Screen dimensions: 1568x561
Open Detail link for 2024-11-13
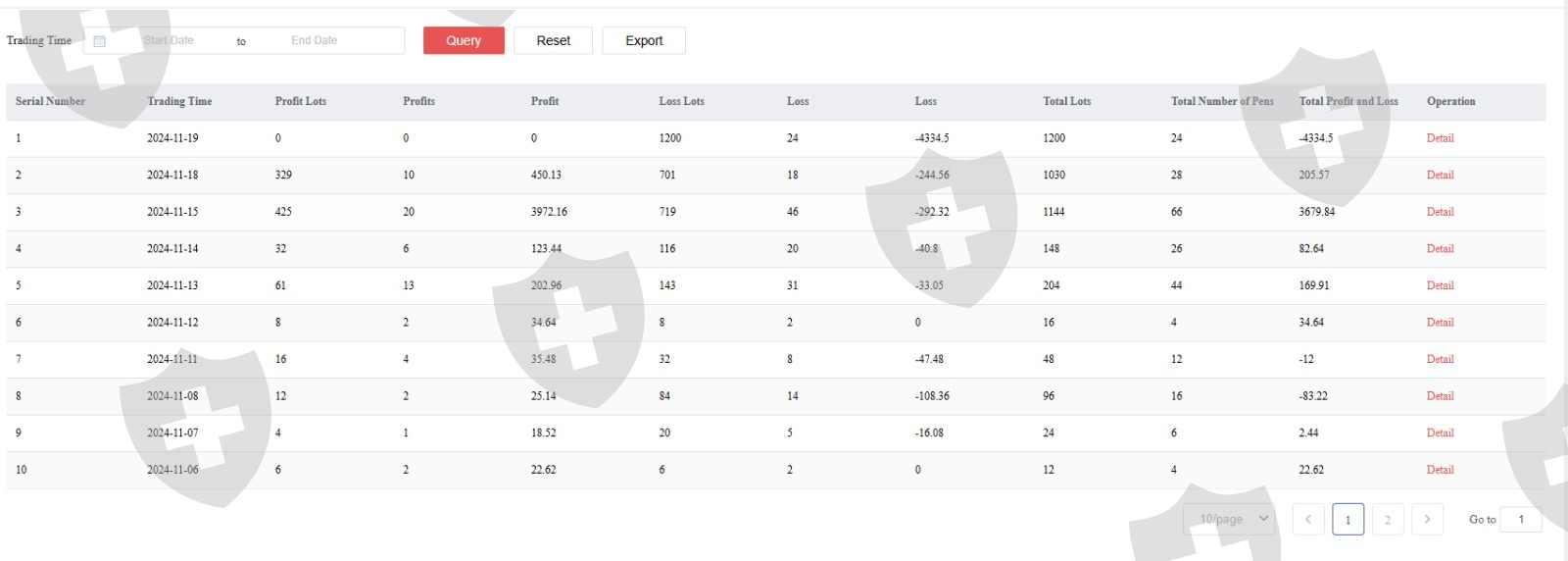(1440, 285)
